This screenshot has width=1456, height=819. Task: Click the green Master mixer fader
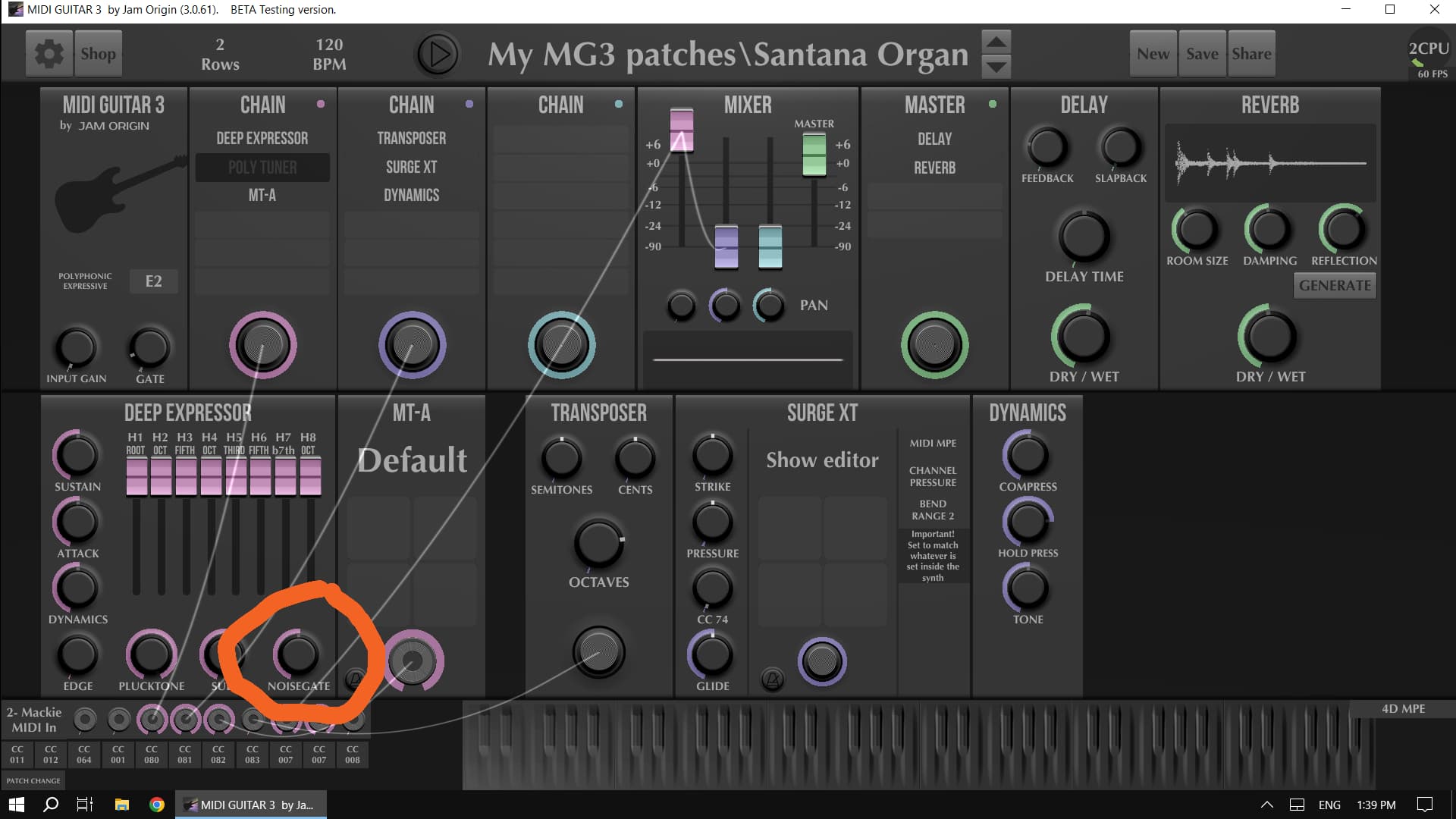[814, 155]
